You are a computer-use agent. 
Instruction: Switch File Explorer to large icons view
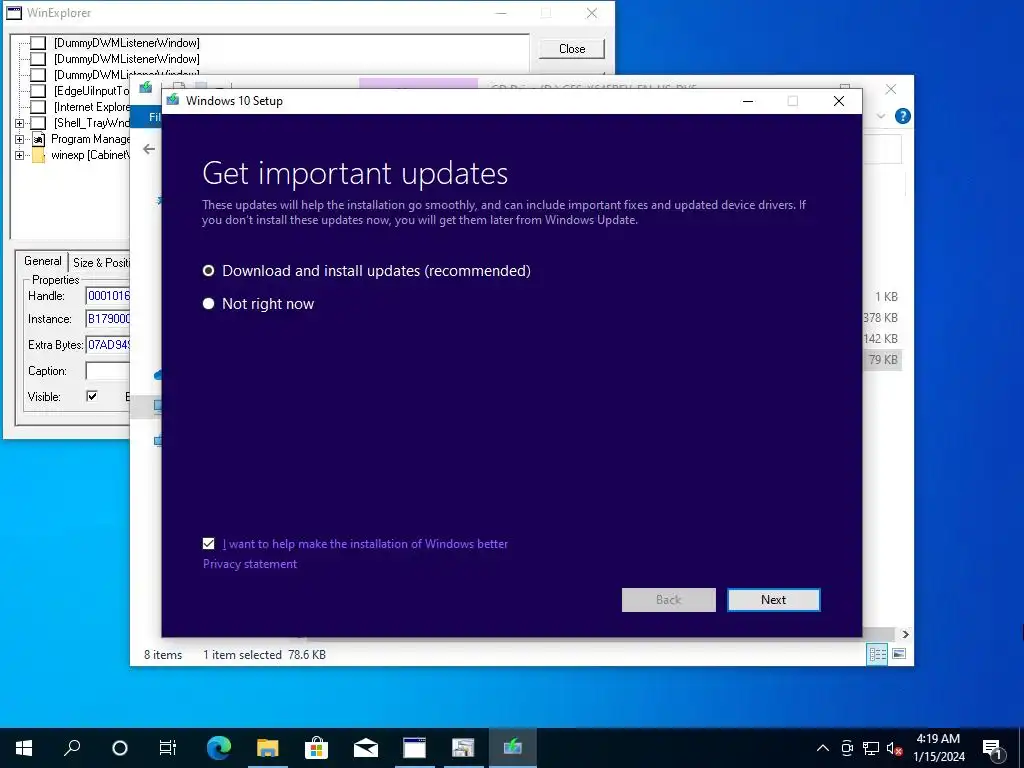(x=899, y=654)
